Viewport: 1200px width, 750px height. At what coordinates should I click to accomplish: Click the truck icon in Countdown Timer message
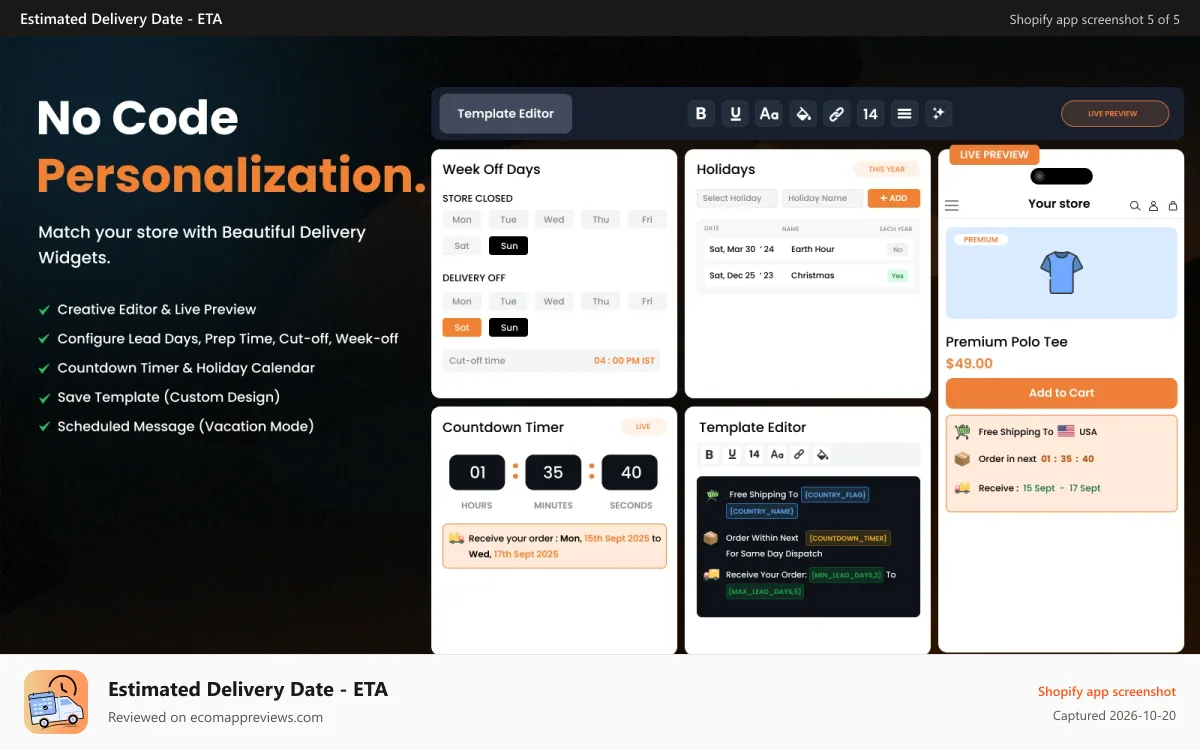click(456, 538)
